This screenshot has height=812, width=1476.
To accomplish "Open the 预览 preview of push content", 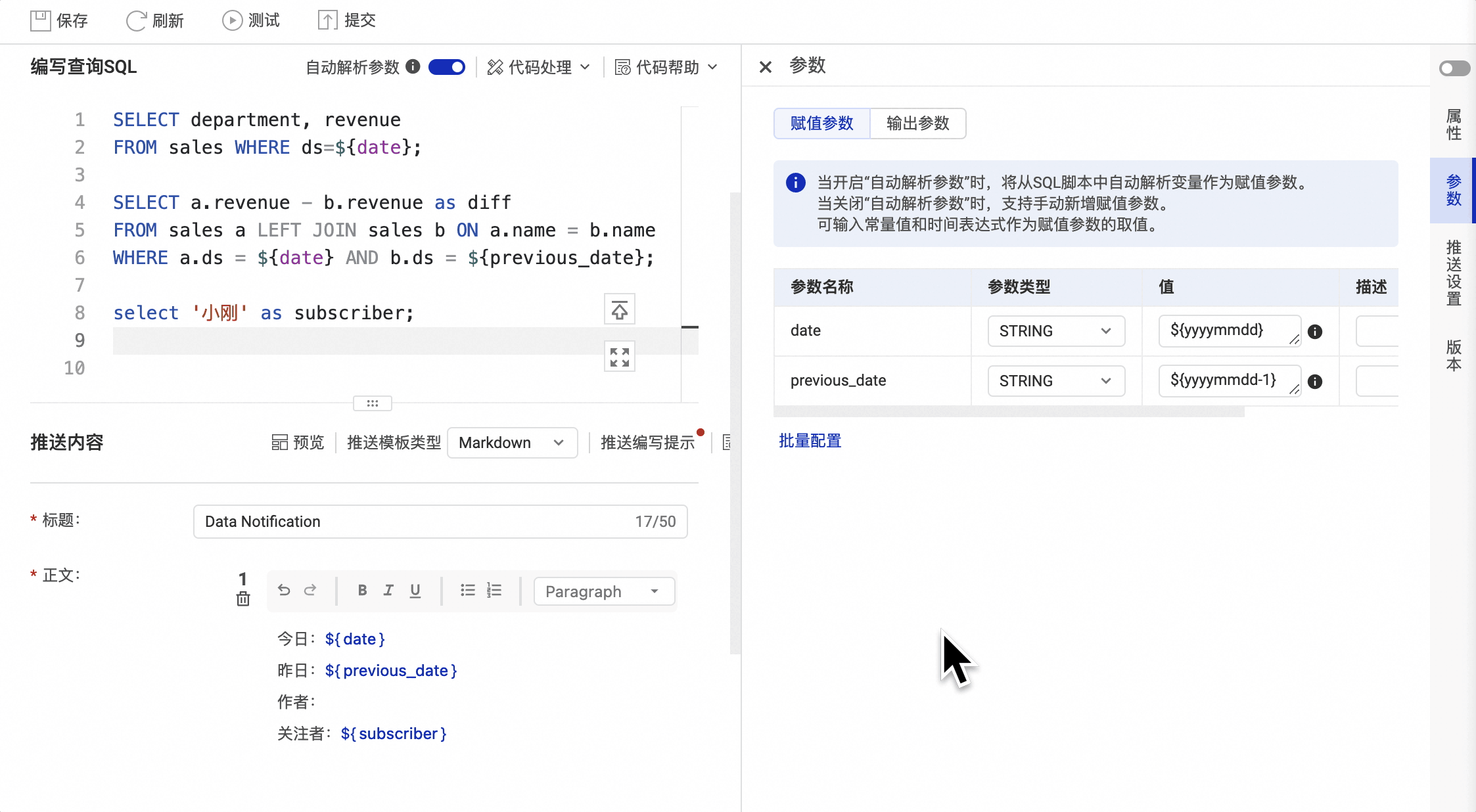I will pyautogui.click(x=298, y=442).
